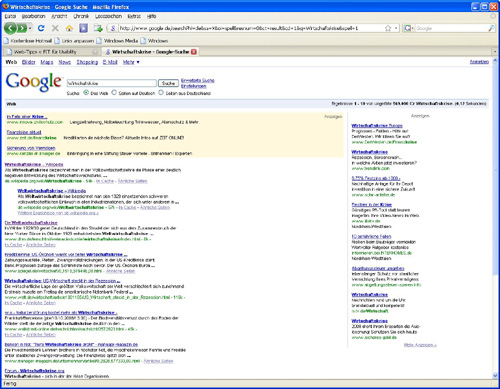Viewport: 500px width, 389px height.
Task: Open the Bearbeiten menu
Action: click(33, 16)
